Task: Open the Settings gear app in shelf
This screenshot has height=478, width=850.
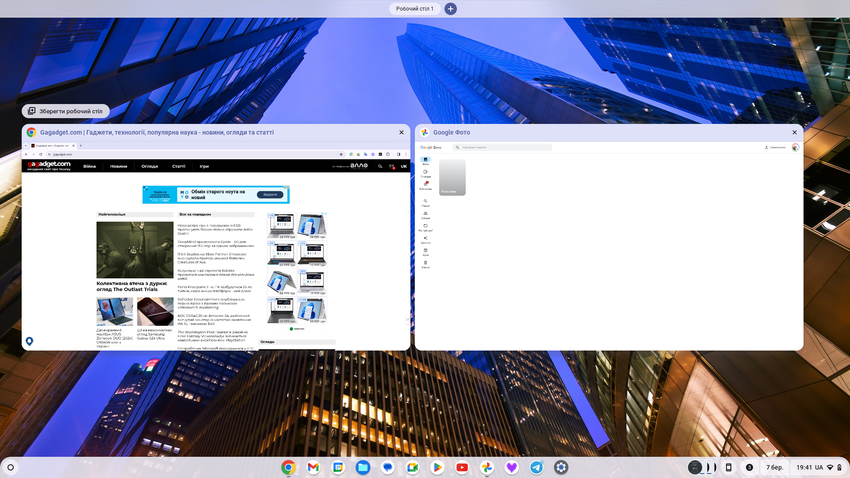Action: (x=562, y=467)
